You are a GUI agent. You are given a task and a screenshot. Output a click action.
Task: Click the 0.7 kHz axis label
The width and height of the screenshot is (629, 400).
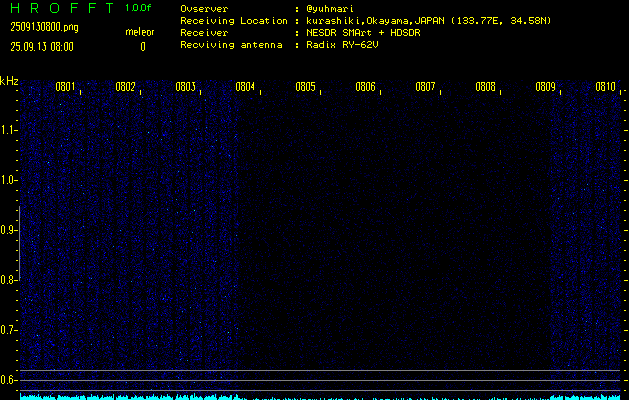click(8, 330)
